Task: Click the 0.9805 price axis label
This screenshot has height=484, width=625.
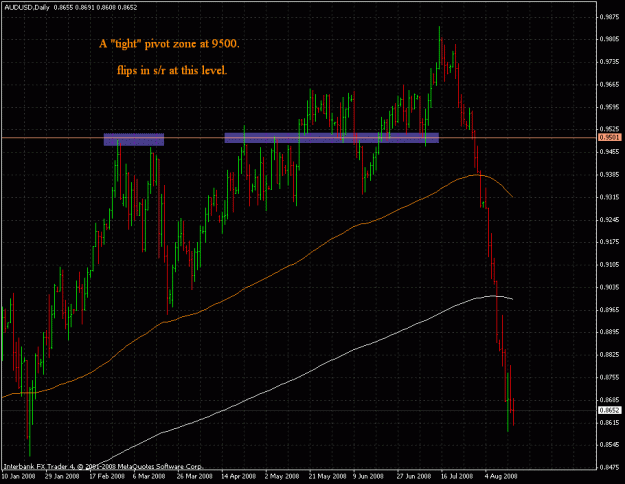Action: pos(610,39)
